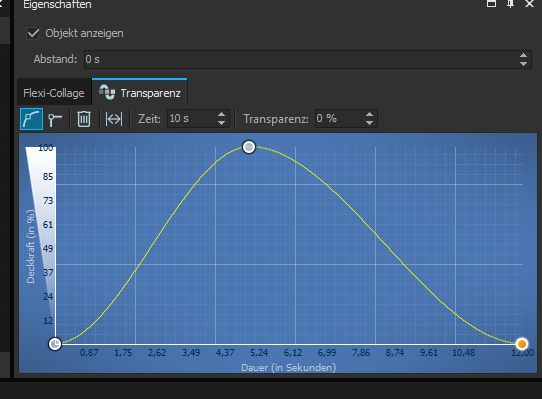The image size is (542, 399).
Task: Pin the Eigenschaften panel
Action: [510, 4]
